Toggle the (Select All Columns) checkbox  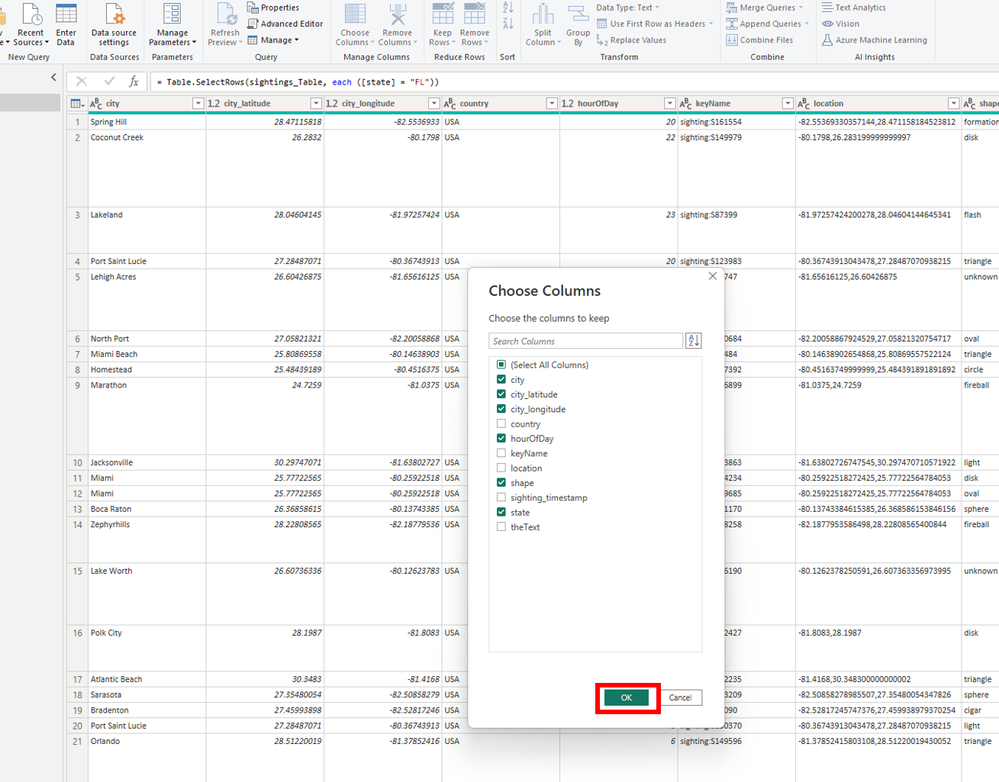point(501,365)
